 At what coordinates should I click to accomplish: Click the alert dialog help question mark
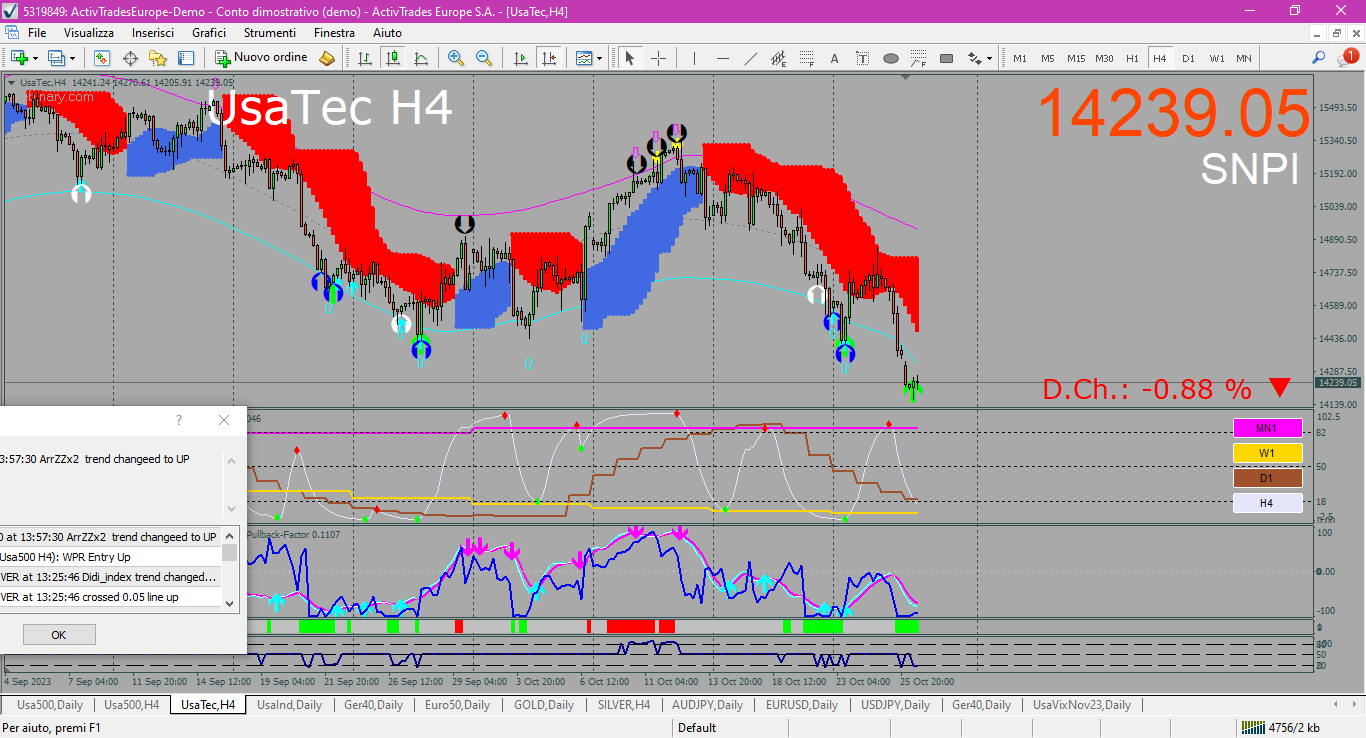coord(179,420)
